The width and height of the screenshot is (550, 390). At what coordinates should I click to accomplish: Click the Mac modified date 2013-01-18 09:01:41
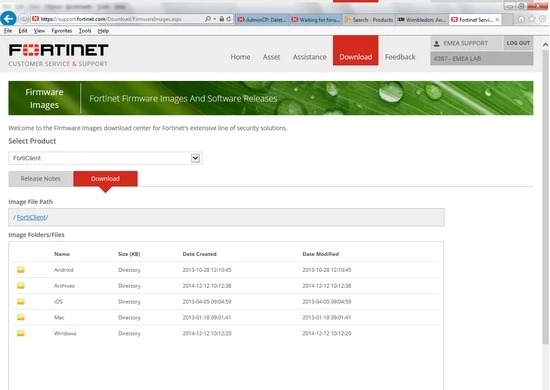[327, 317]
